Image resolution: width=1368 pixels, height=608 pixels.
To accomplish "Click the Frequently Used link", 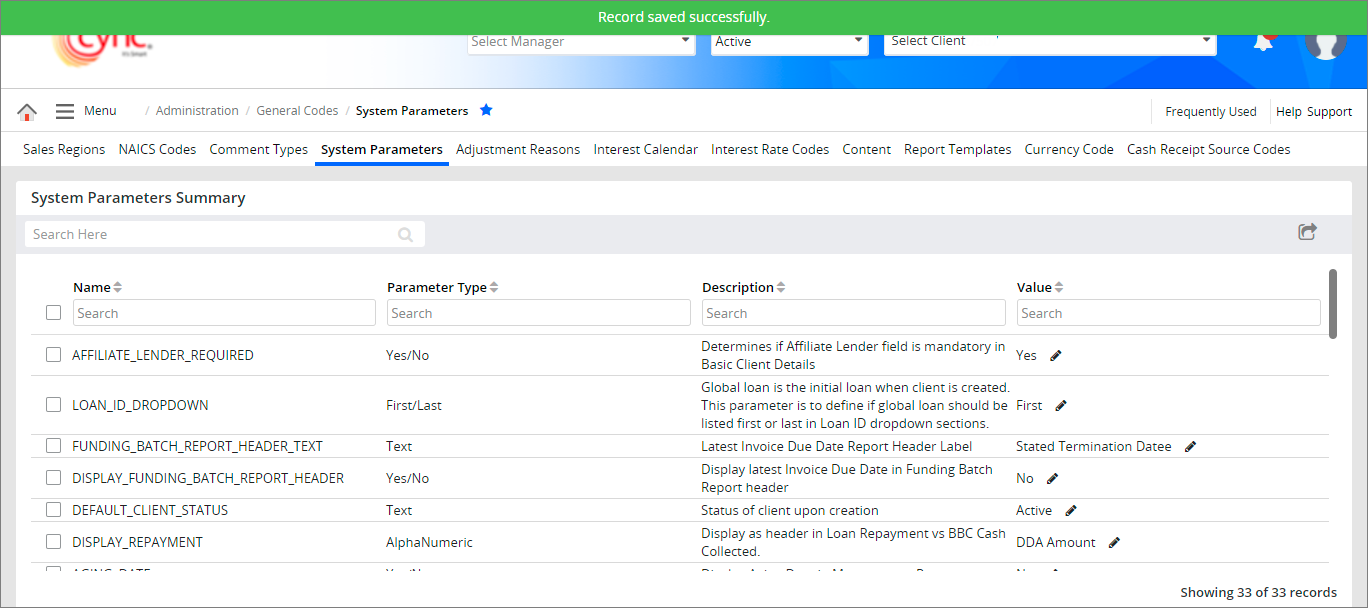I will (x=1210, y=111).
